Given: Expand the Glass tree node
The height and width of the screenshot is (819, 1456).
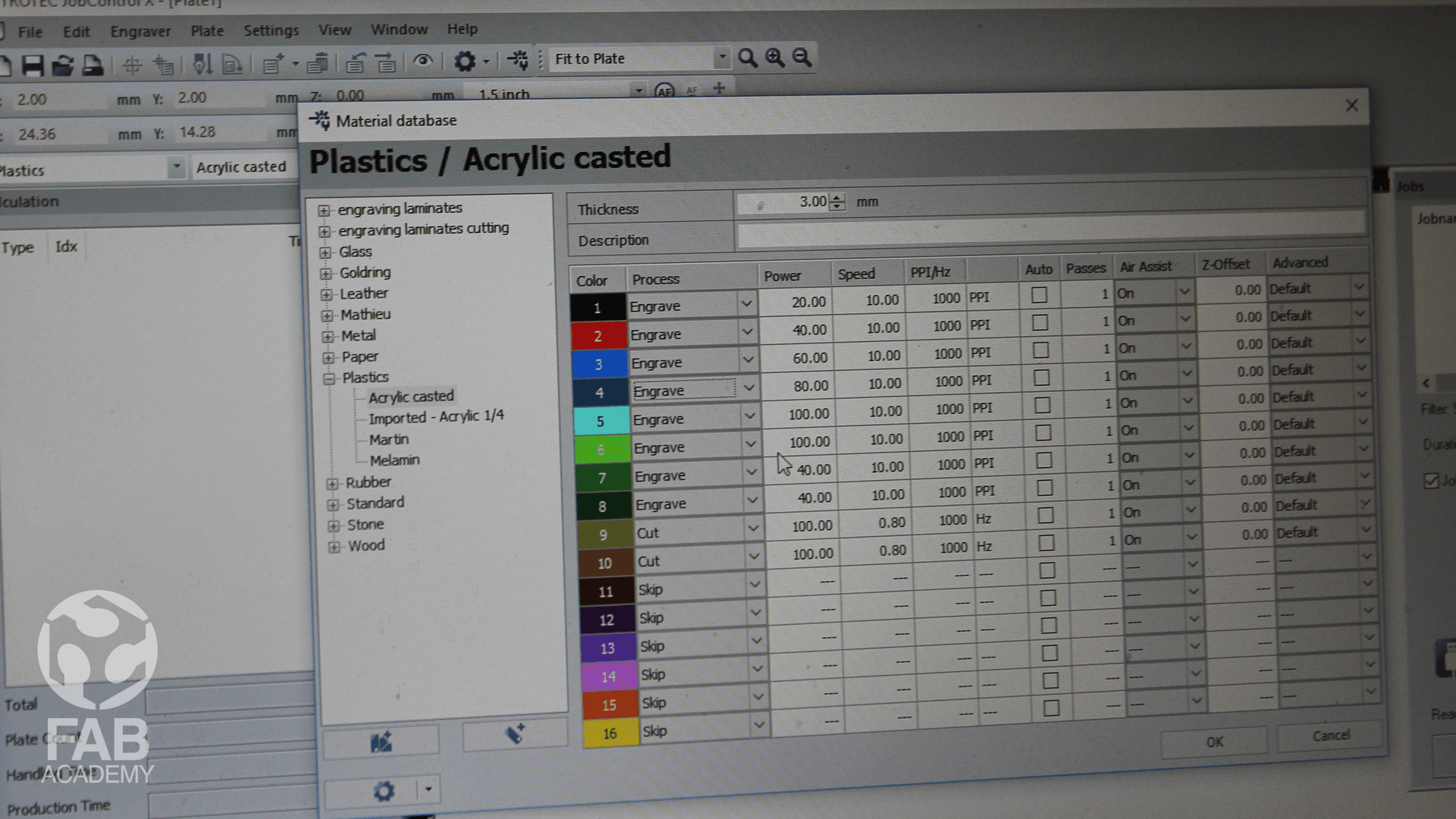Looking at the screenshot, I should click(x=325, y=253).
